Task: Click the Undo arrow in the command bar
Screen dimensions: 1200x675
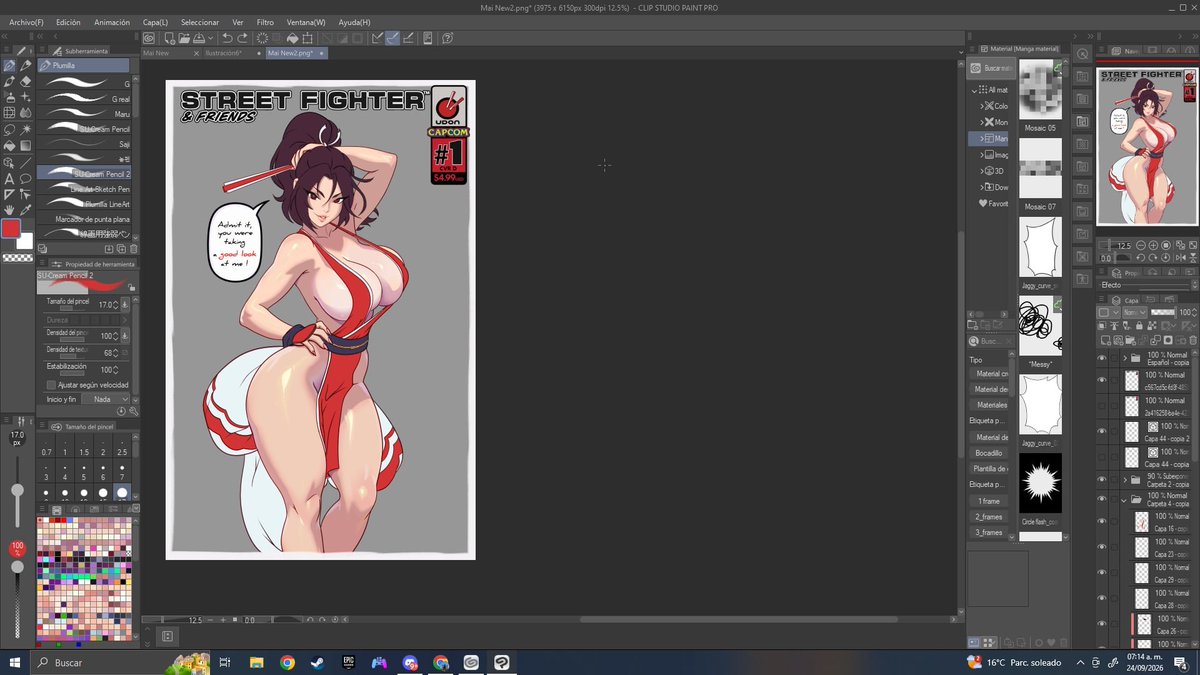Action: (x=227, y=38)
